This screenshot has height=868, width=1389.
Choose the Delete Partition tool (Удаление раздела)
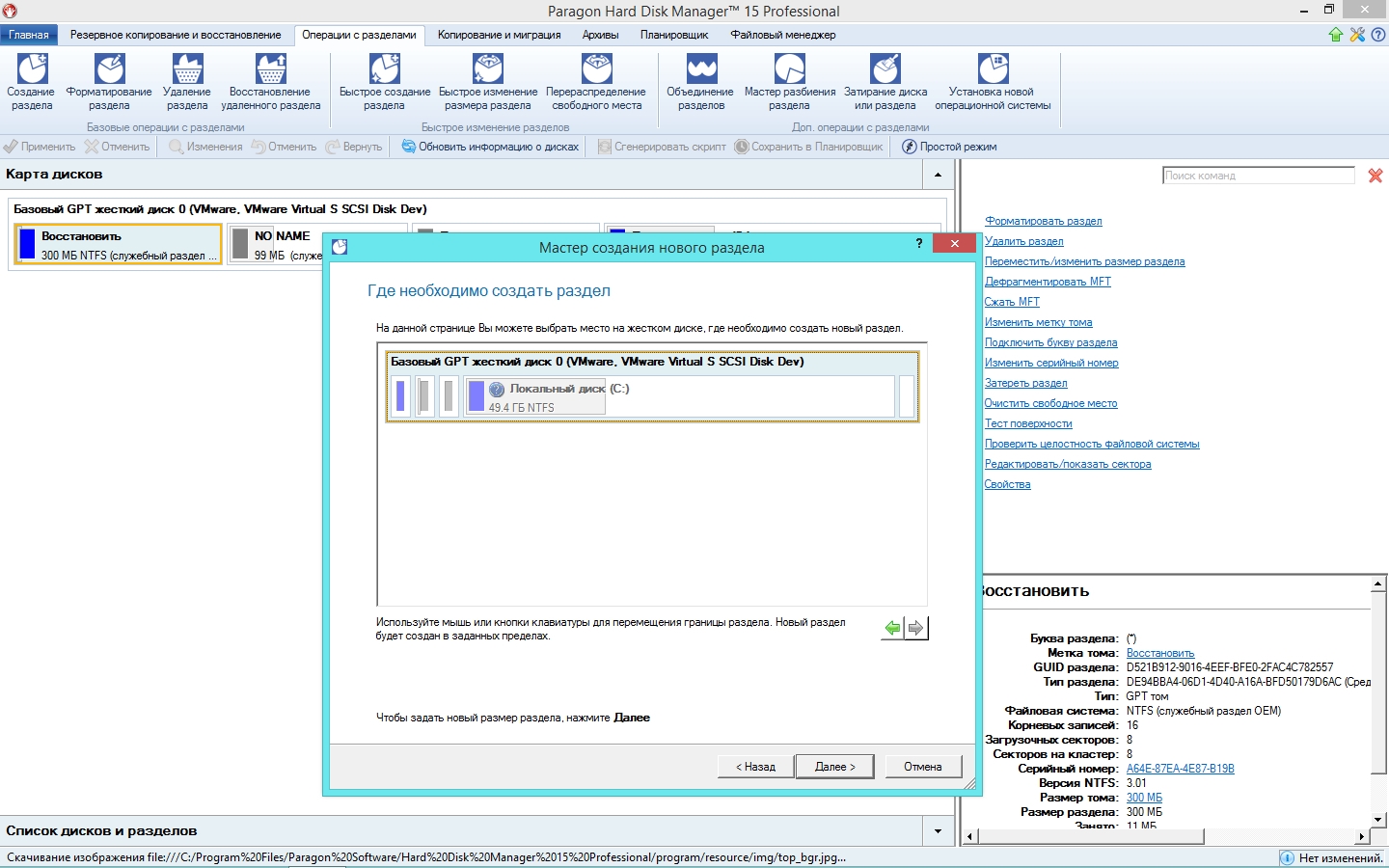click(x=187, y=83)
